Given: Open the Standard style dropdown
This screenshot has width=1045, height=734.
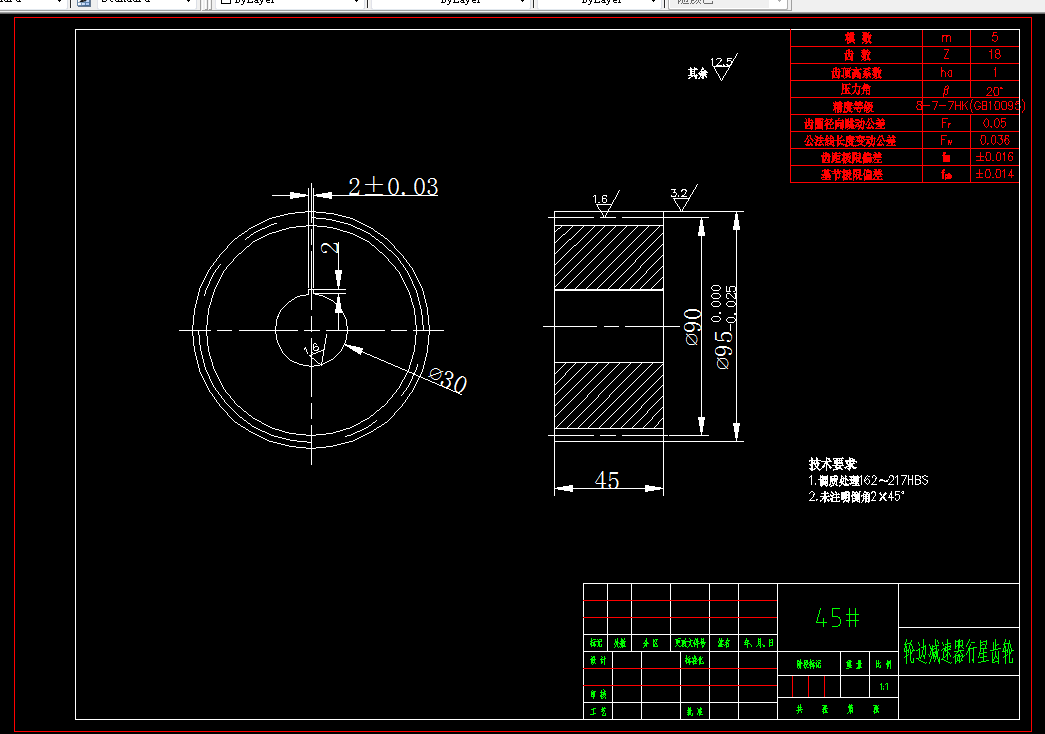Looking at the screenshot, I should tap(146, 3).
